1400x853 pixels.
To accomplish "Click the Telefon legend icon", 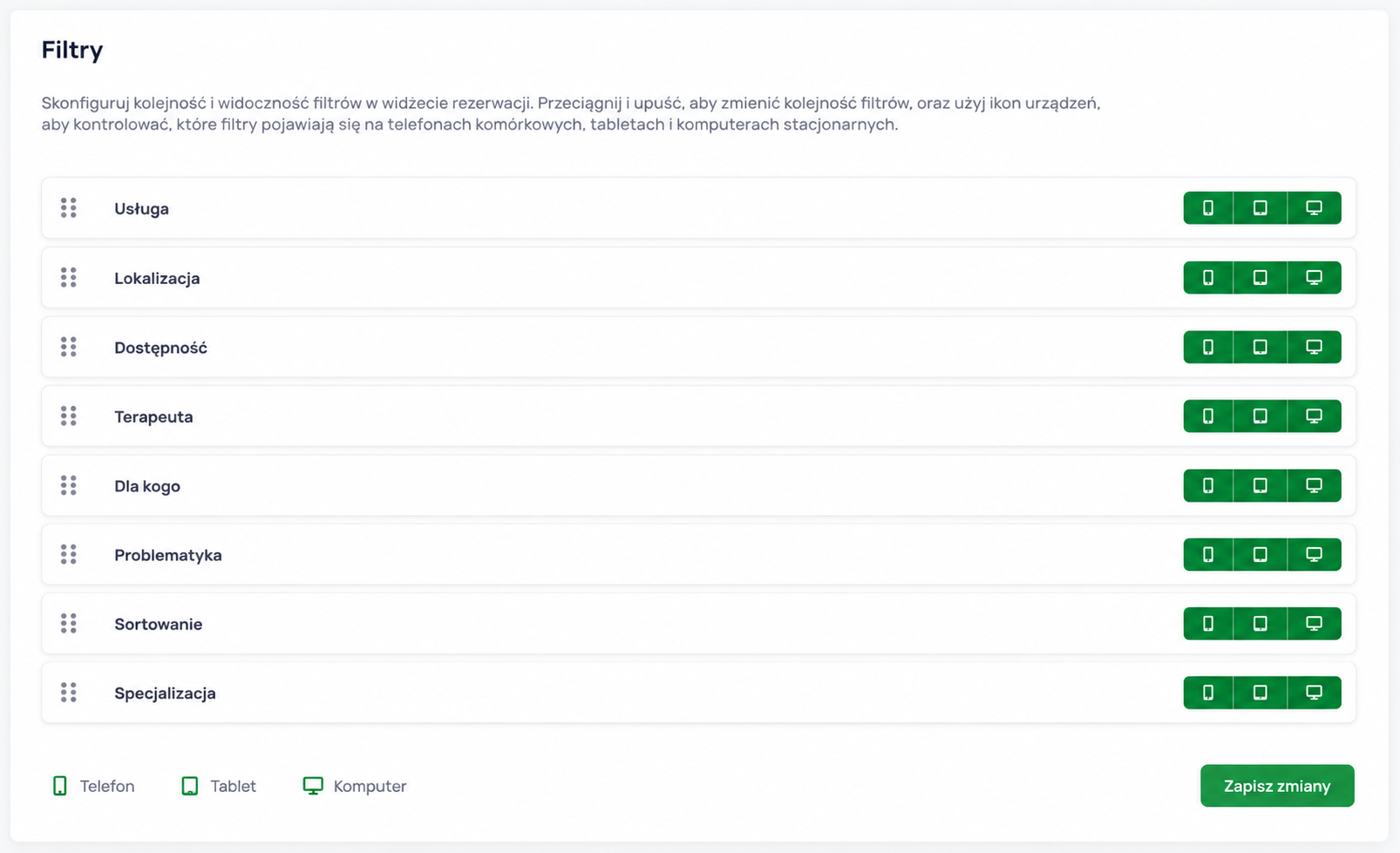I will pyautogui.click(x=60, y=786).
